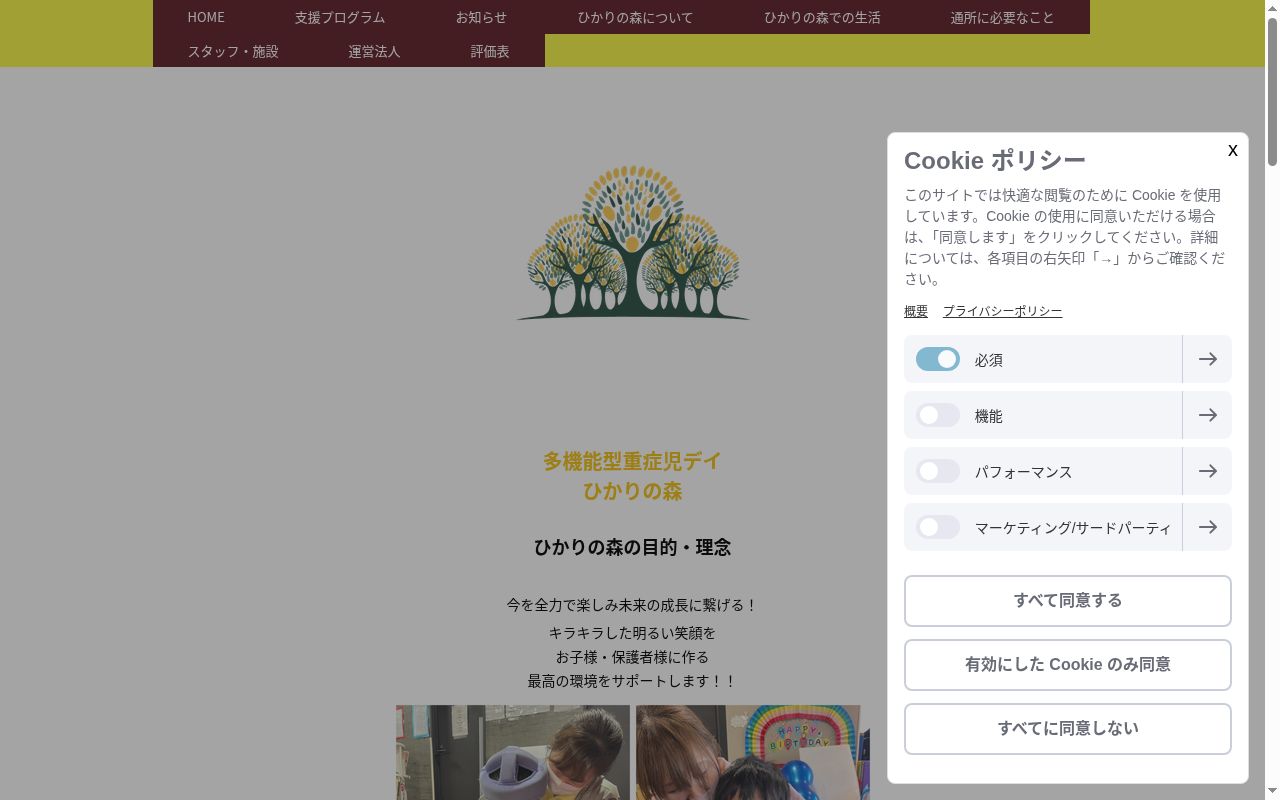Enable the パフォーマンス cookie switch
The width and height of the screenshot is (1280, 800).
click(938, 471)
